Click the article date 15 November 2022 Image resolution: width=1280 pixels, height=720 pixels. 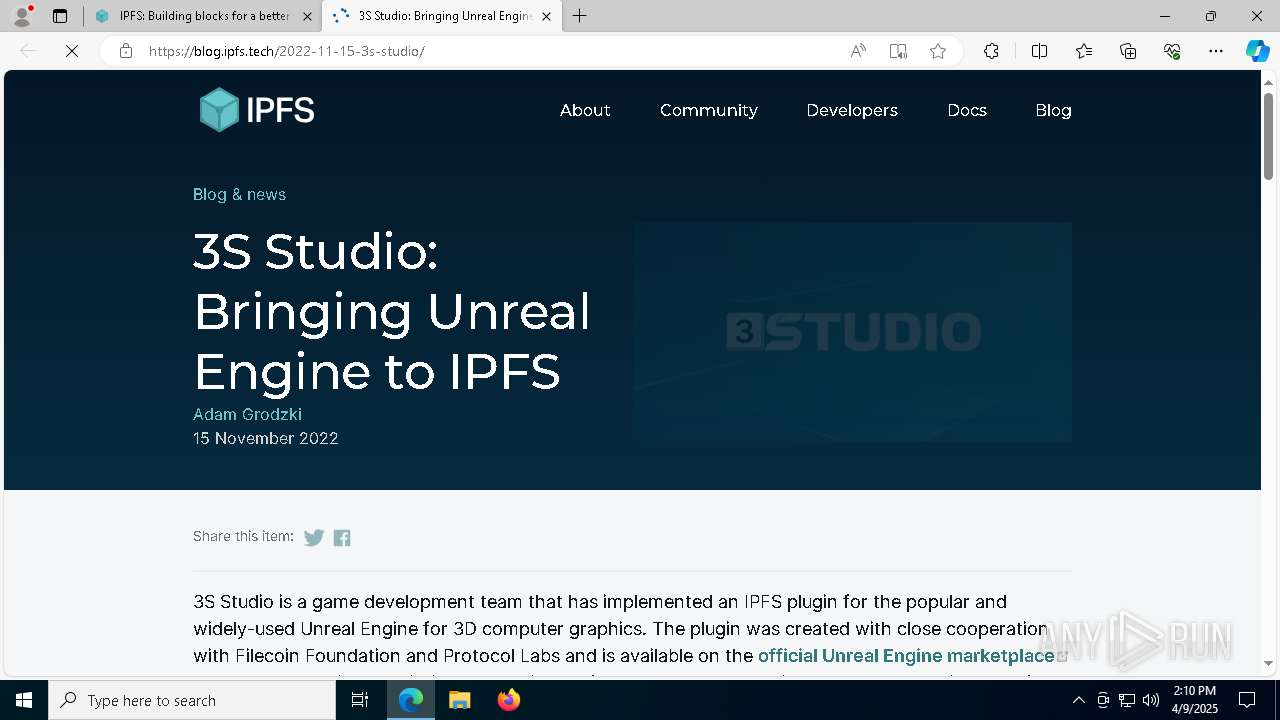point(265,438)
